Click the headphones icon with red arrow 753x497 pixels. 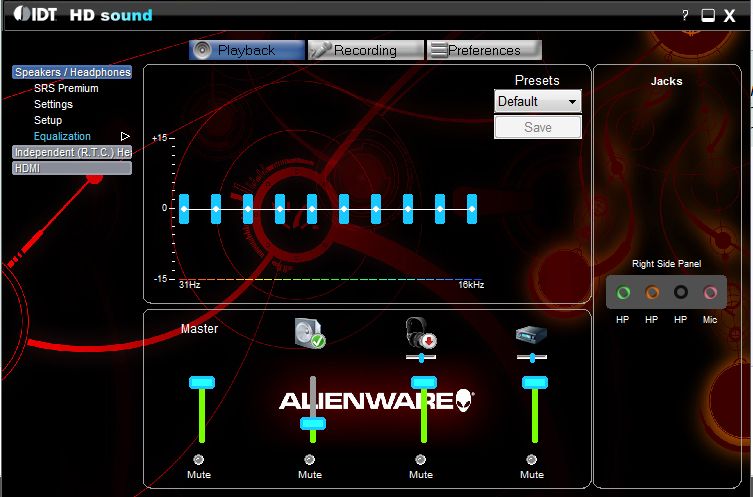(x=421, y=333)
